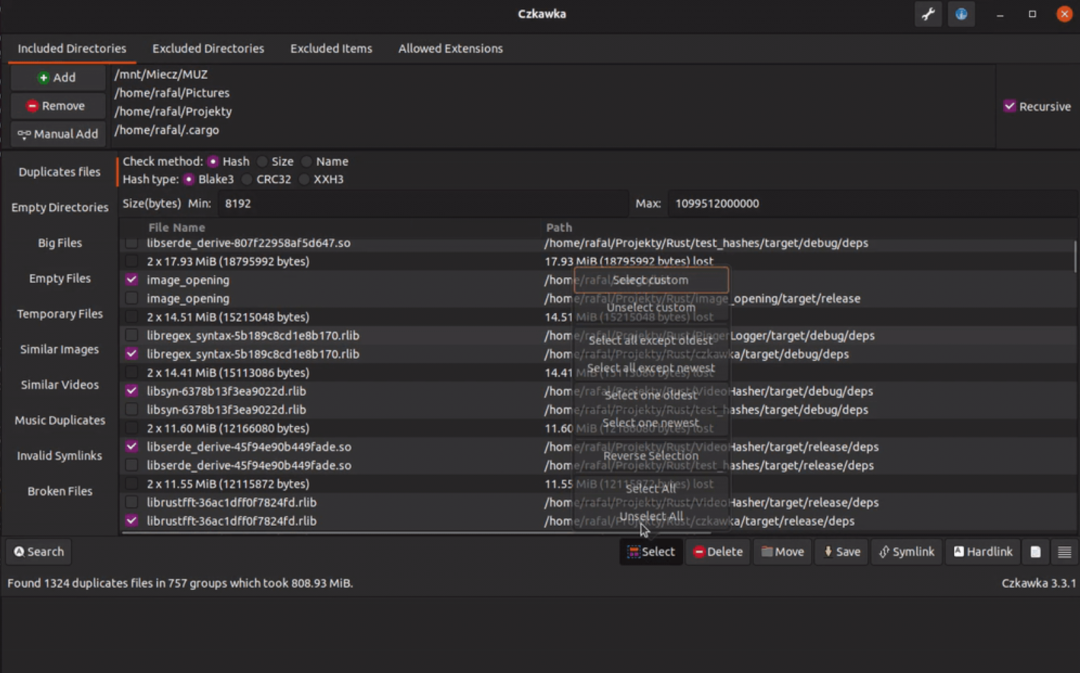The image size is (1080, 673).
Task: Open the Select popup menu button
Action: point(651,552)
